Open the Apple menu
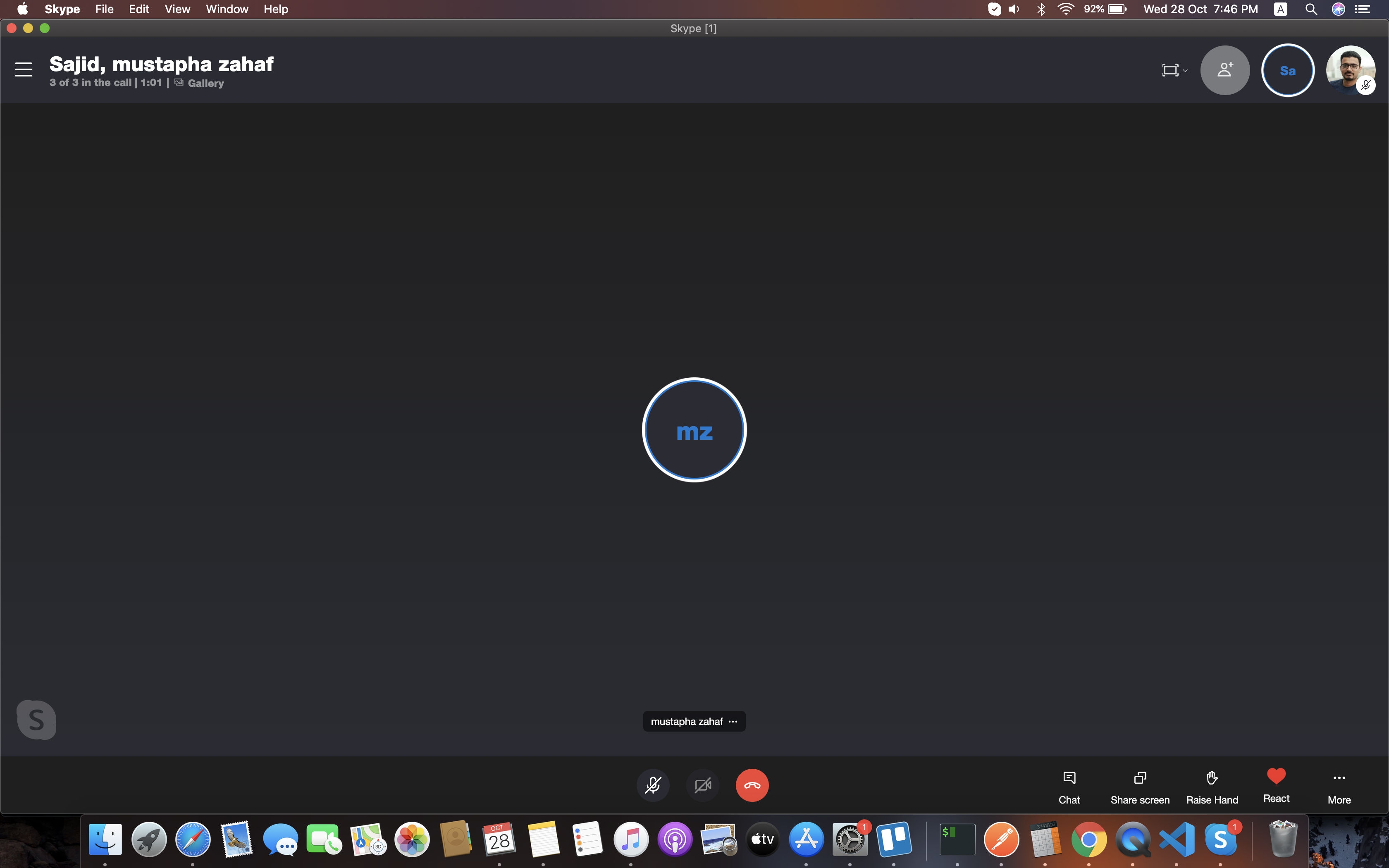 click(x=22, y=9)
